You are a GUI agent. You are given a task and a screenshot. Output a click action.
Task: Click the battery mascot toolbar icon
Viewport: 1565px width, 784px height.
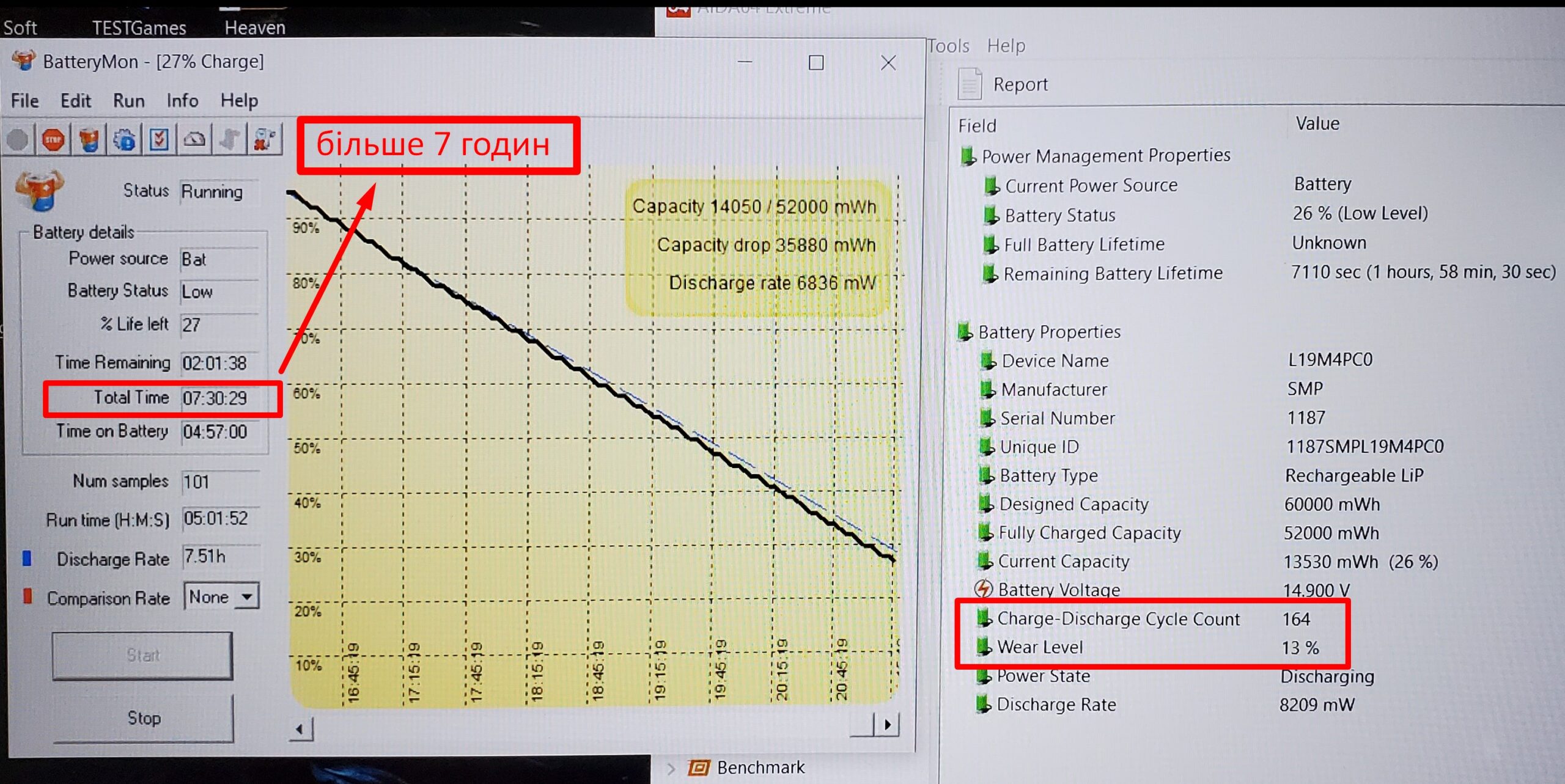point(89,140)
